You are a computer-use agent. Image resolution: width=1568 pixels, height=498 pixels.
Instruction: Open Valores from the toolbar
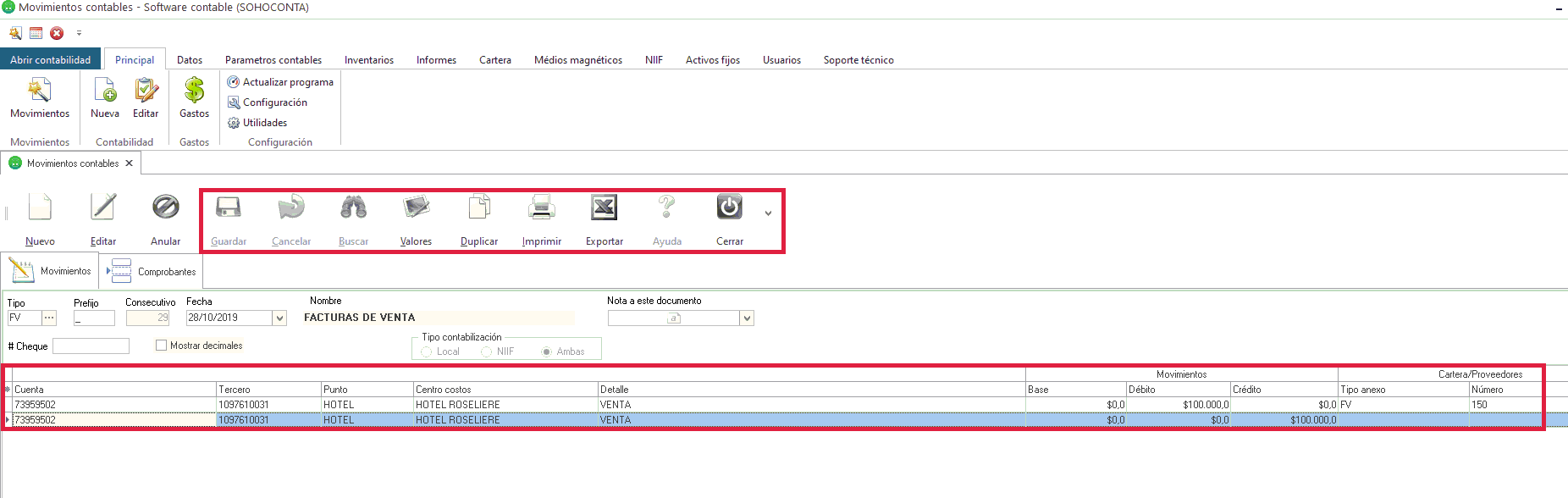click(x=416, y=207)
